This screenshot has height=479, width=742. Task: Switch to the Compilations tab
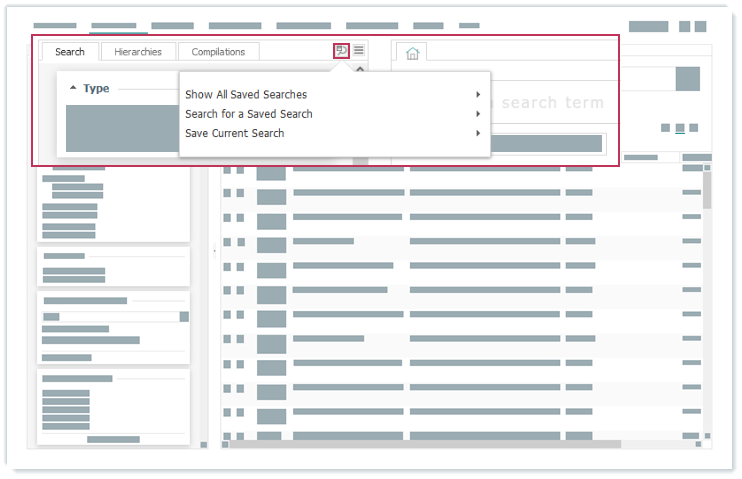(x=218, y=52)
